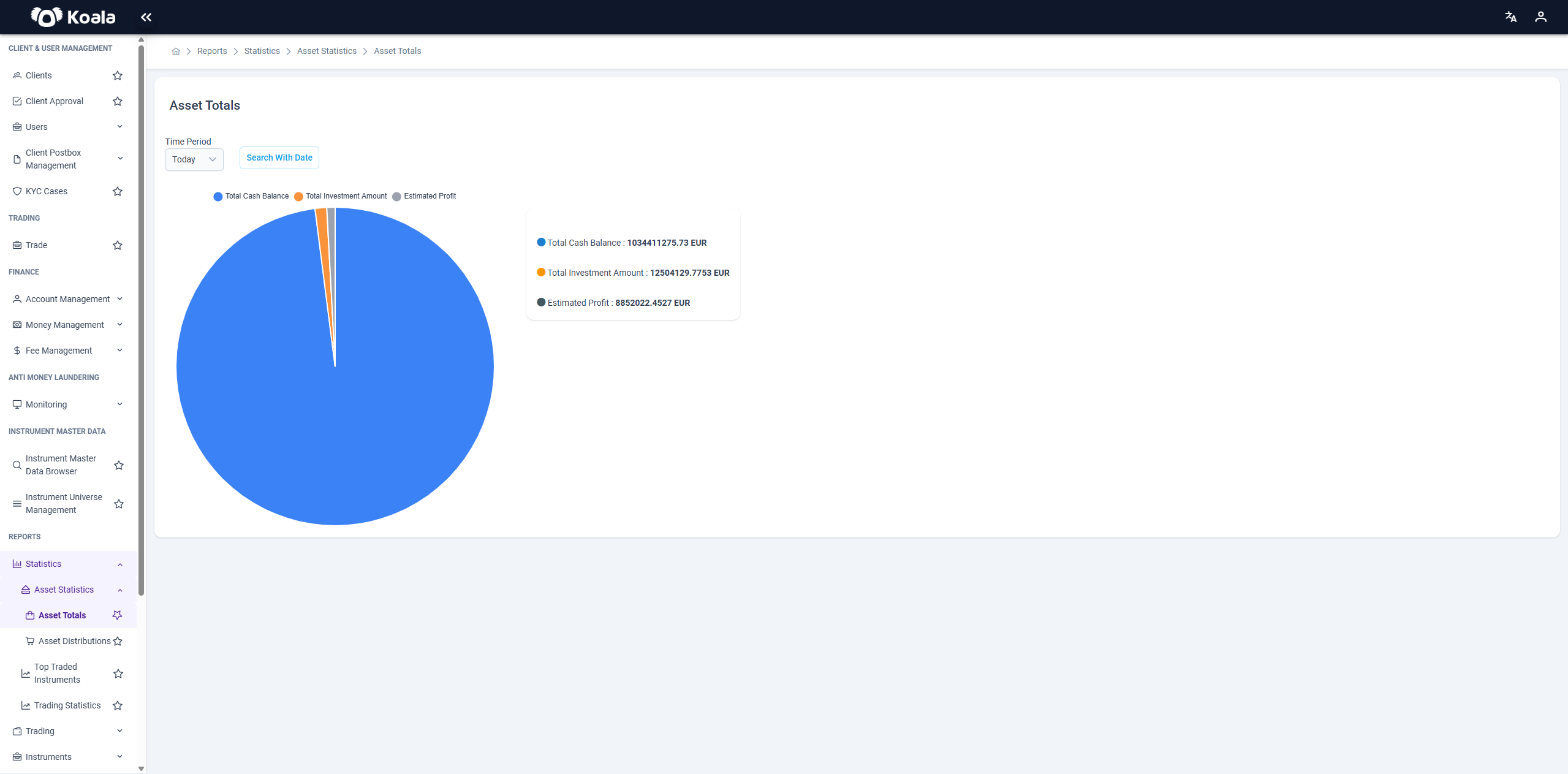Favorite the Trading Statistics star
Image resolution: width=1568 pixels, height=774 pixels.
pos(118,705)
